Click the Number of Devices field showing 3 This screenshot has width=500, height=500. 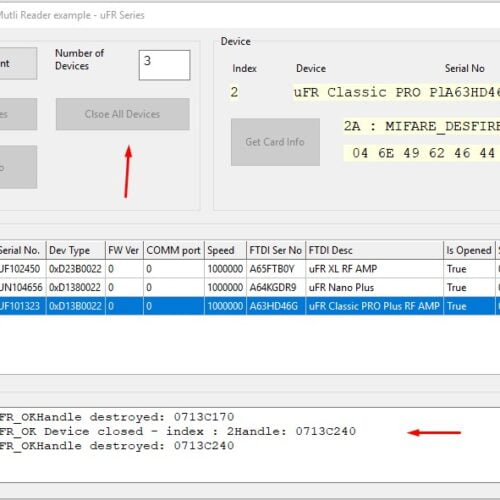click(165, 65)
